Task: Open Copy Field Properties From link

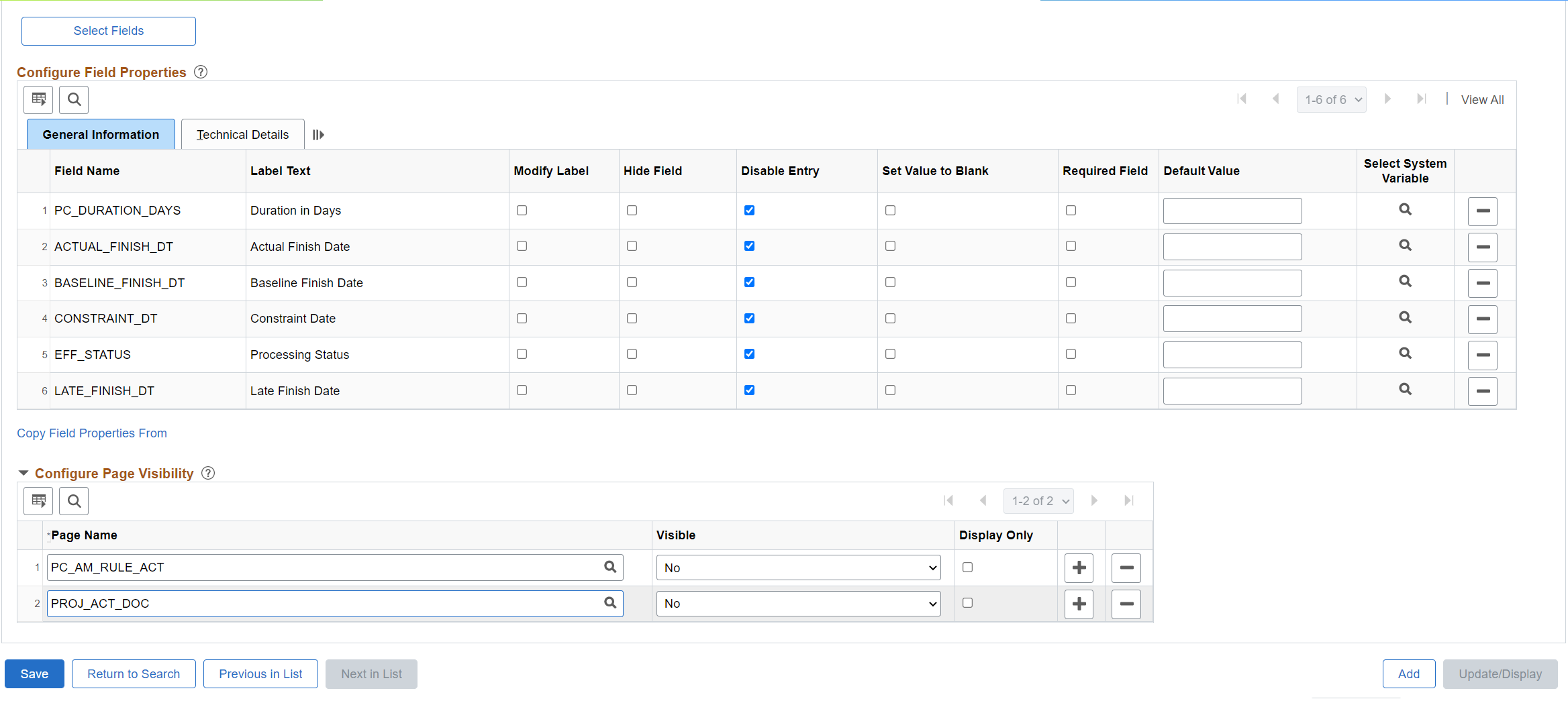Action: [x=92, y=433]
